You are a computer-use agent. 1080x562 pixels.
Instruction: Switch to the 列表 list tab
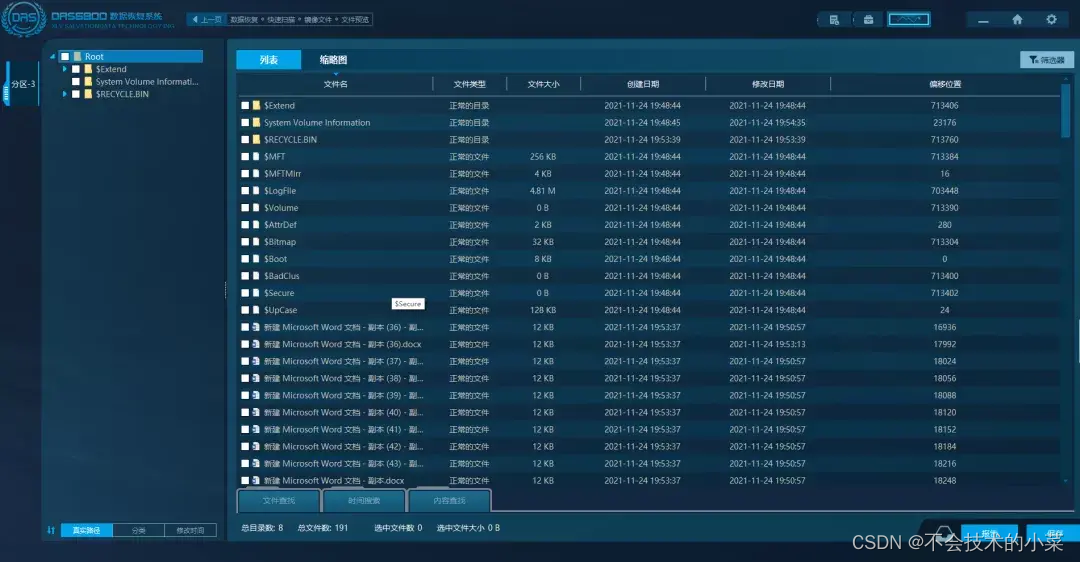tap(269, 60)
